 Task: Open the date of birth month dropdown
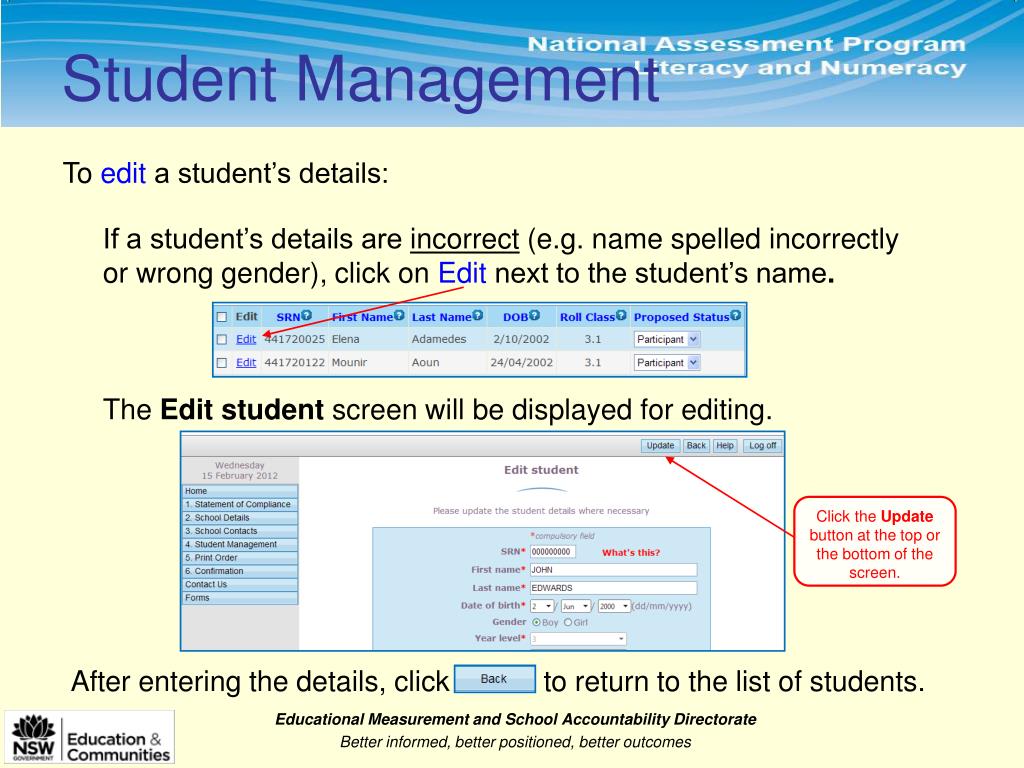click(576, 606)
